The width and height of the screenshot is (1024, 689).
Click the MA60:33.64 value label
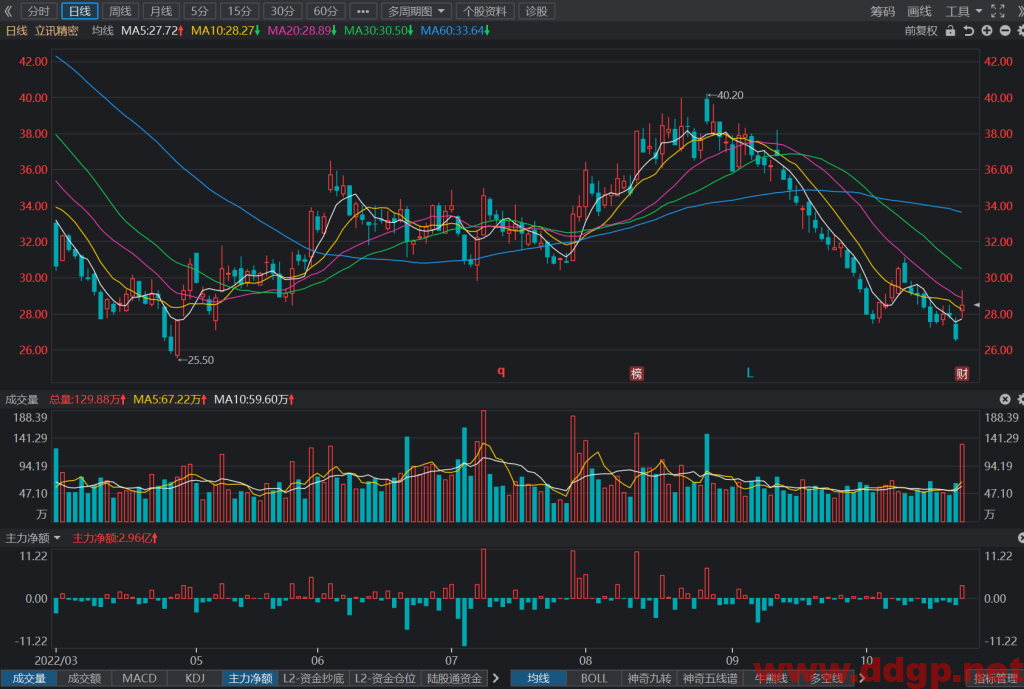[455, 31]
